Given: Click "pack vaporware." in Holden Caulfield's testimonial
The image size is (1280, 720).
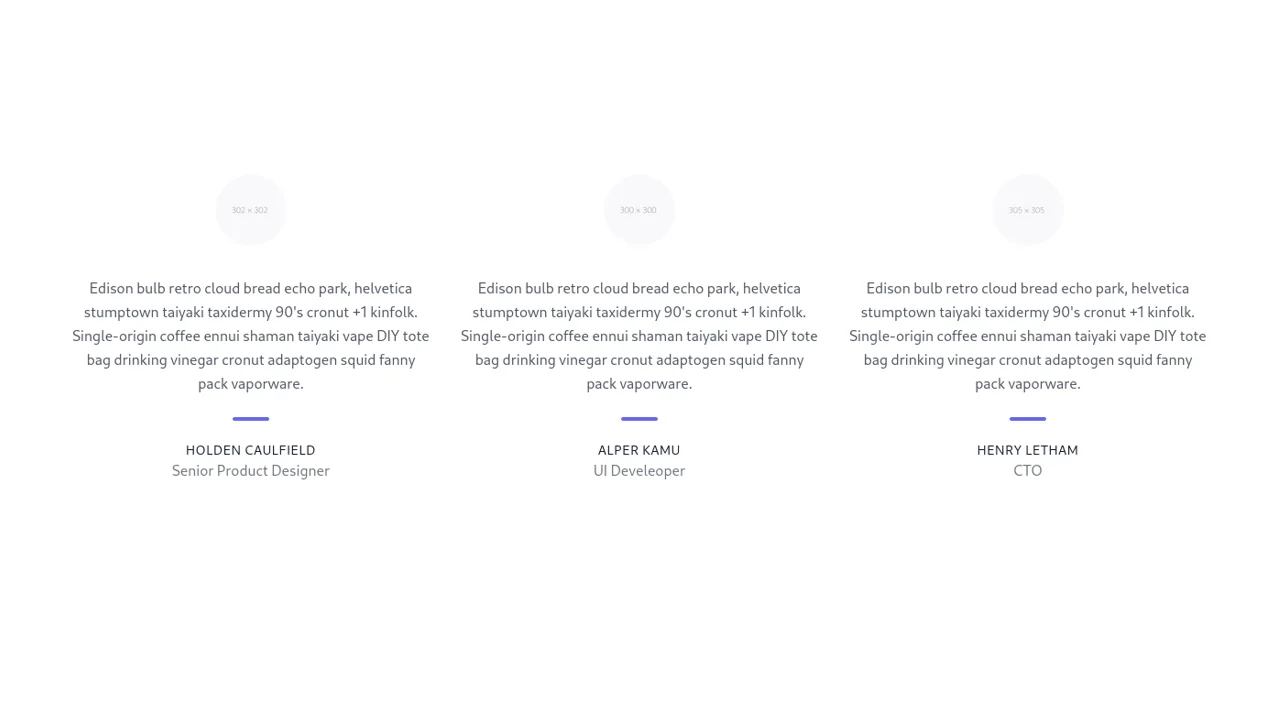Looking at the screenshot, I should [x=251, y=384].
